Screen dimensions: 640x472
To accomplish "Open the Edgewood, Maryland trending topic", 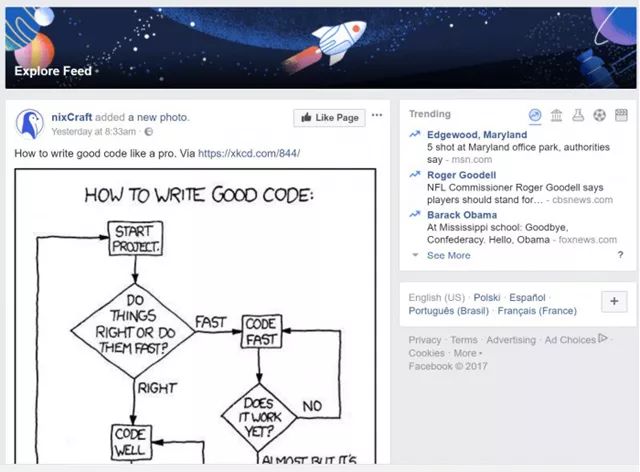I will pyautogui.click(x=477, y=135).
